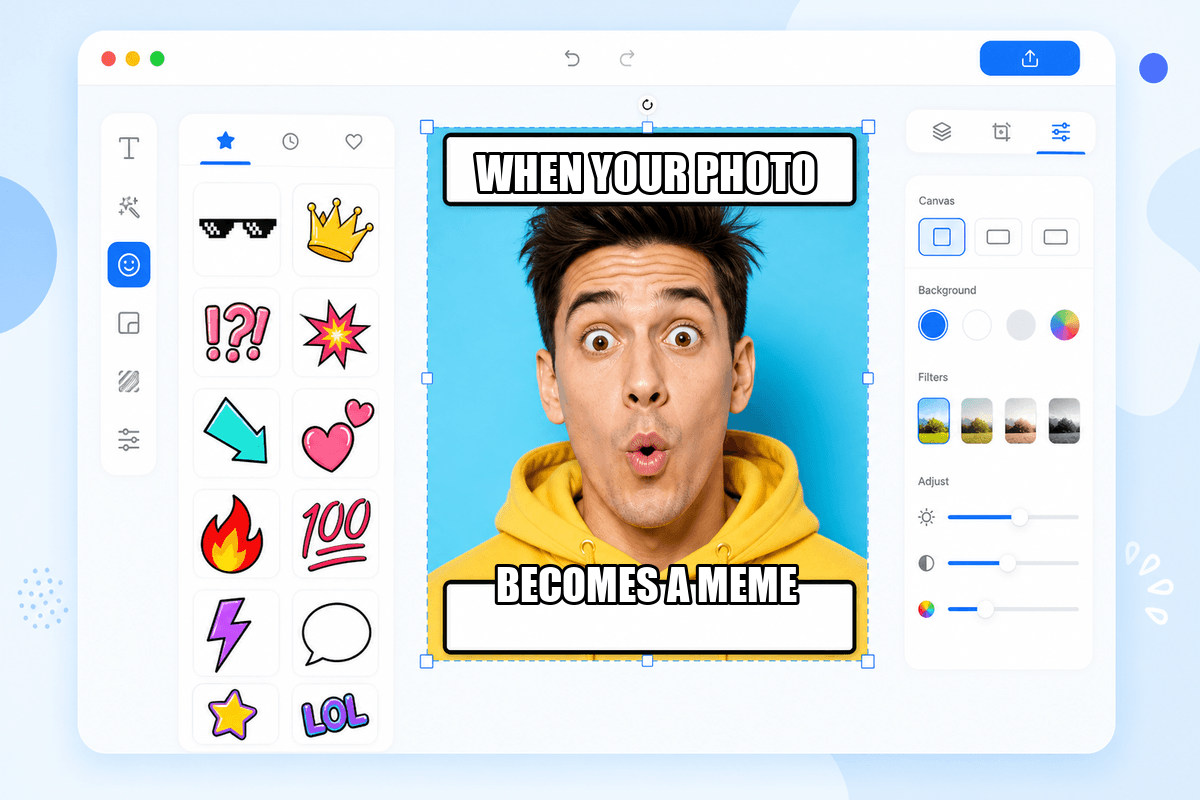Choose the light gray background color

coord(1021,325)
